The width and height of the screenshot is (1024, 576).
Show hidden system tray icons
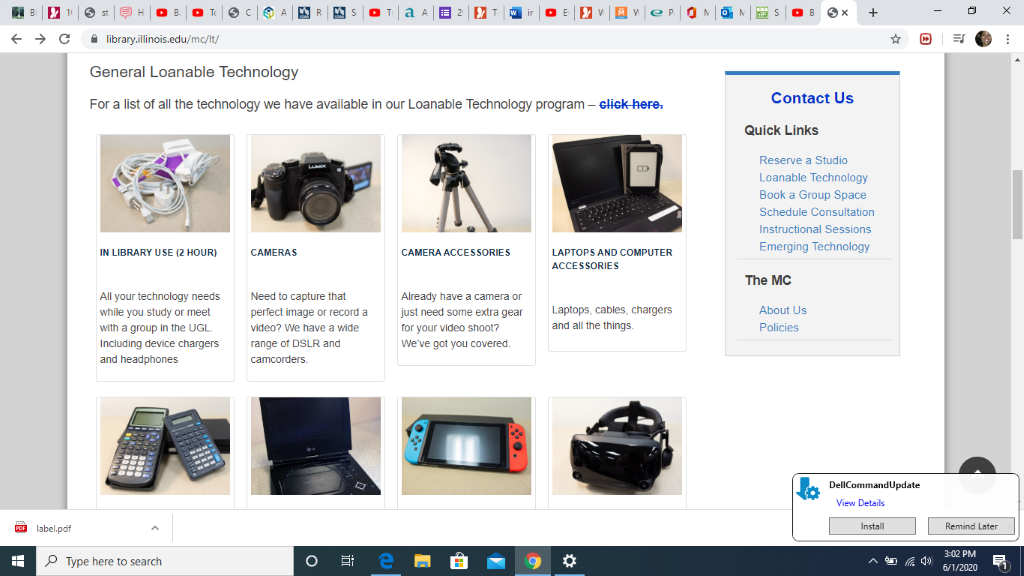pos(873,561)
